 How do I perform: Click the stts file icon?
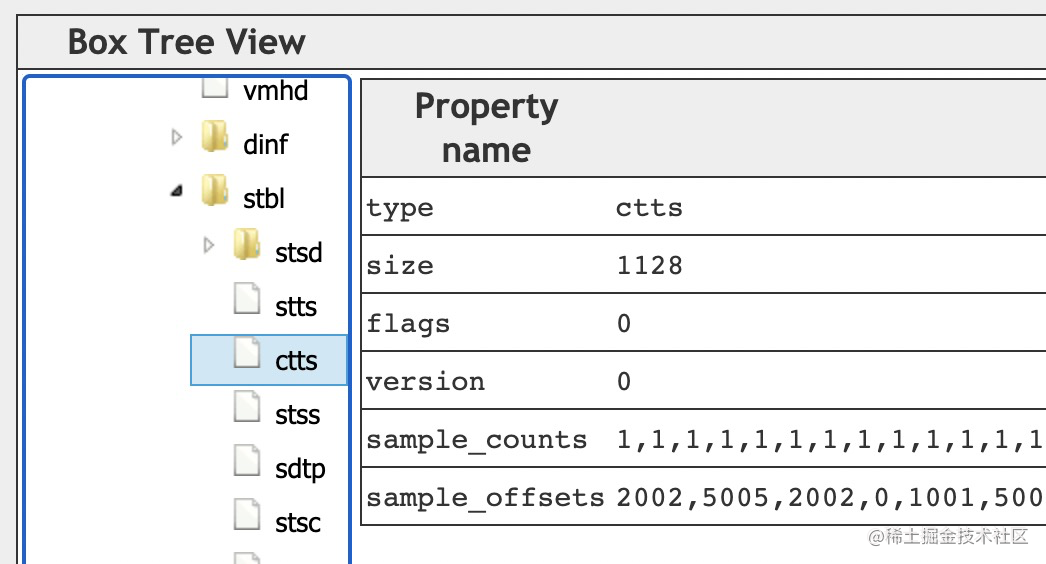[247, 298]
